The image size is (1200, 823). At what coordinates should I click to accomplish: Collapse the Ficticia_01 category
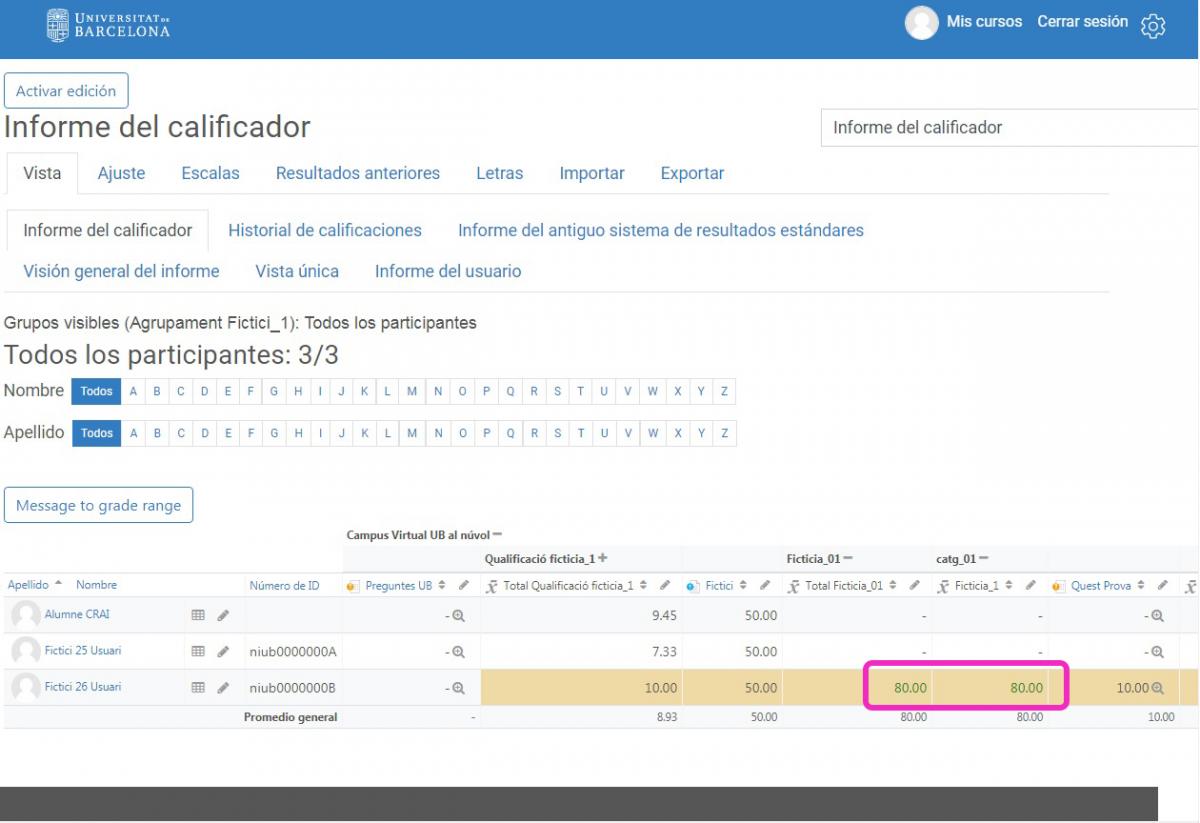(x=848, y=559)
